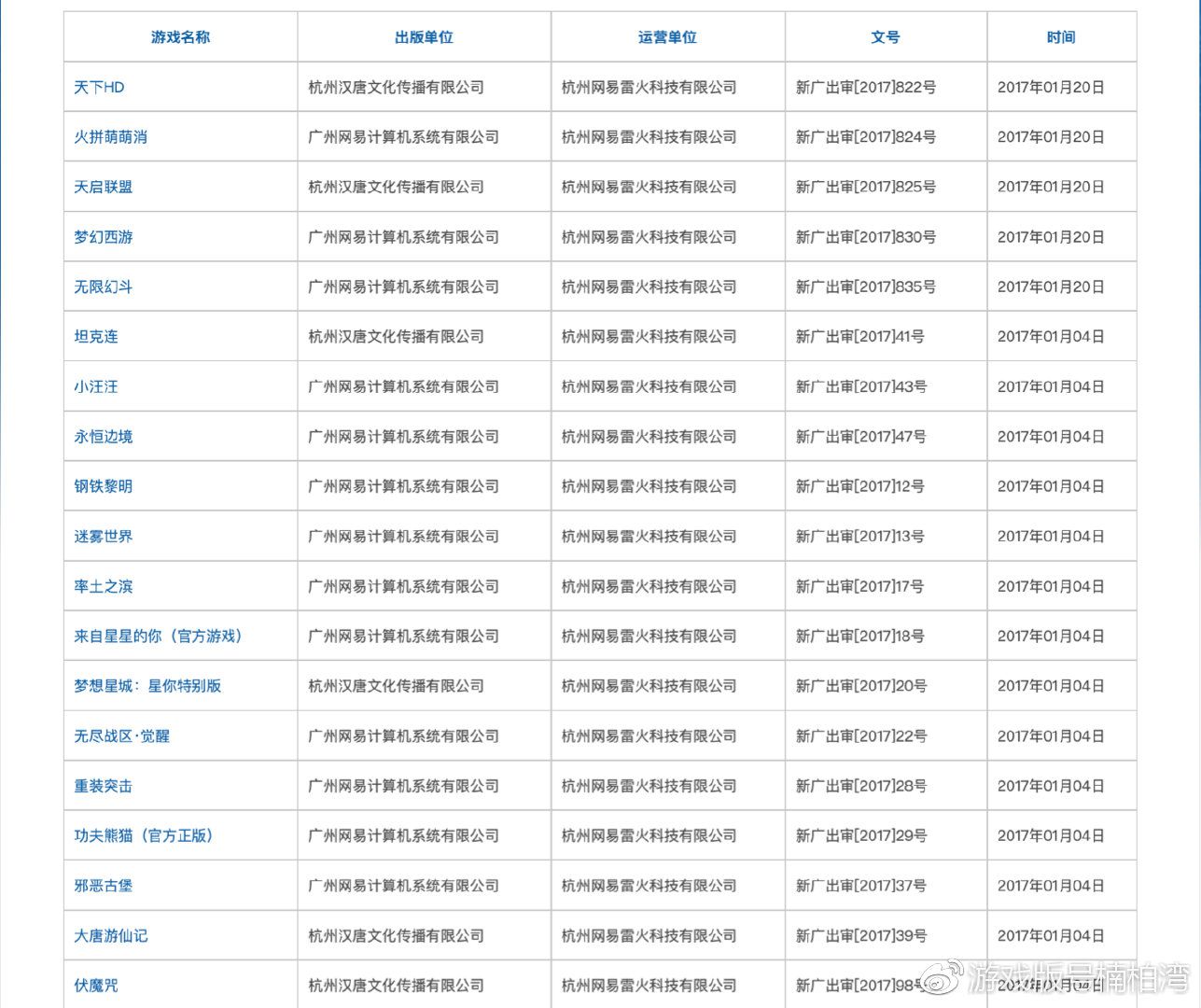Screen dimensions: 1201x1008
Task: Click operator 杭州网易雷火科技有限公司 in 梦幻西游 row
Action: coord(649,237)
